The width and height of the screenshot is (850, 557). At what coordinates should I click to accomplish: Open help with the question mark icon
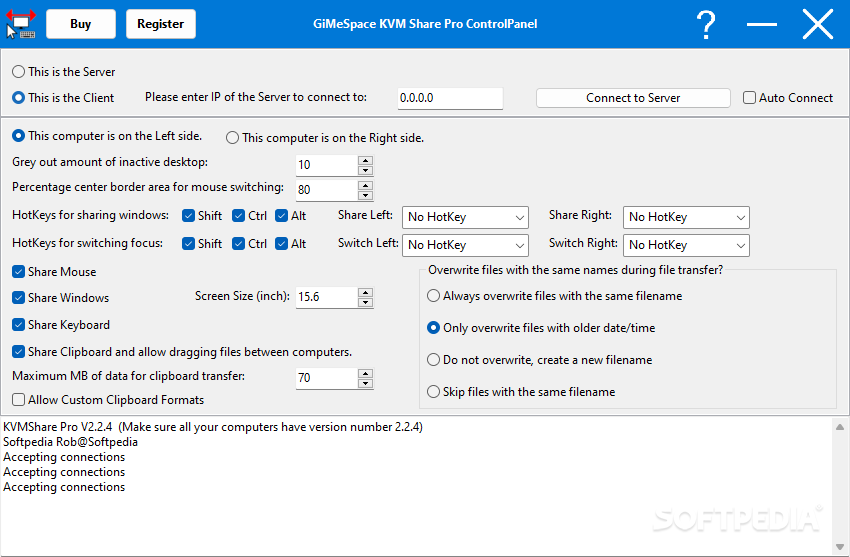click(x=706, y=24)
